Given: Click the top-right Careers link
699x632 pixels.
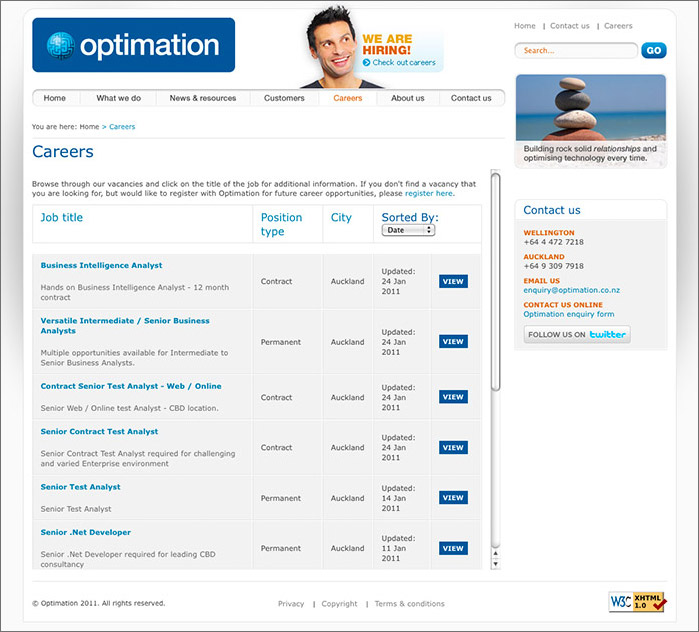Looking at the screenshot, I should point(618,26).
